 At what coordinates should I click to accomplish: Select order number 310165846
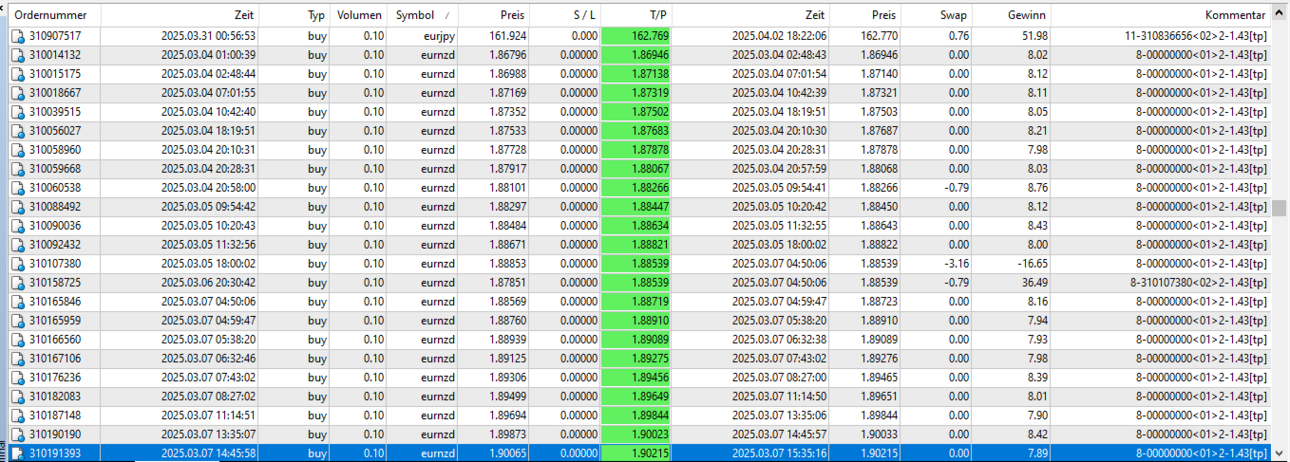coord(55,302)
